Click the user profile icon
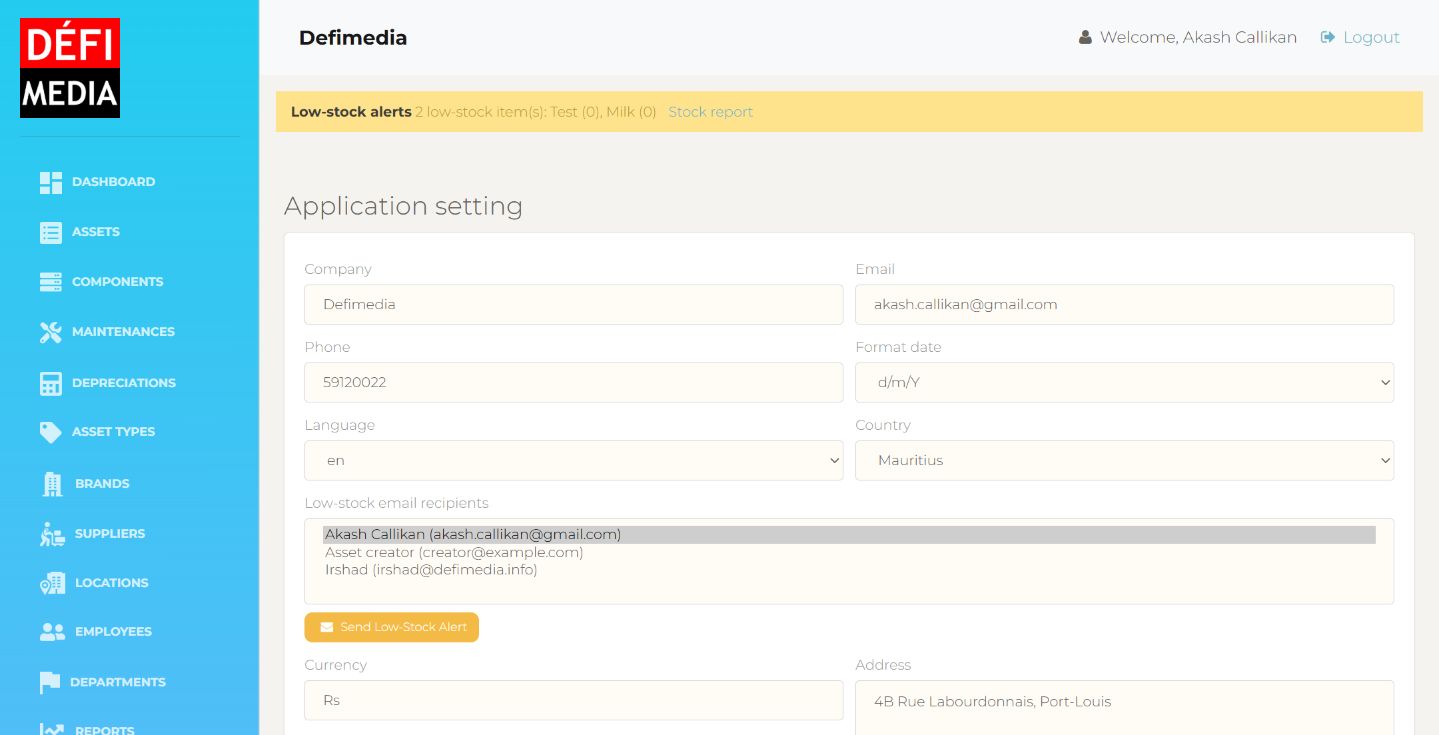The image size is (1439, 735). (1085, 37)
